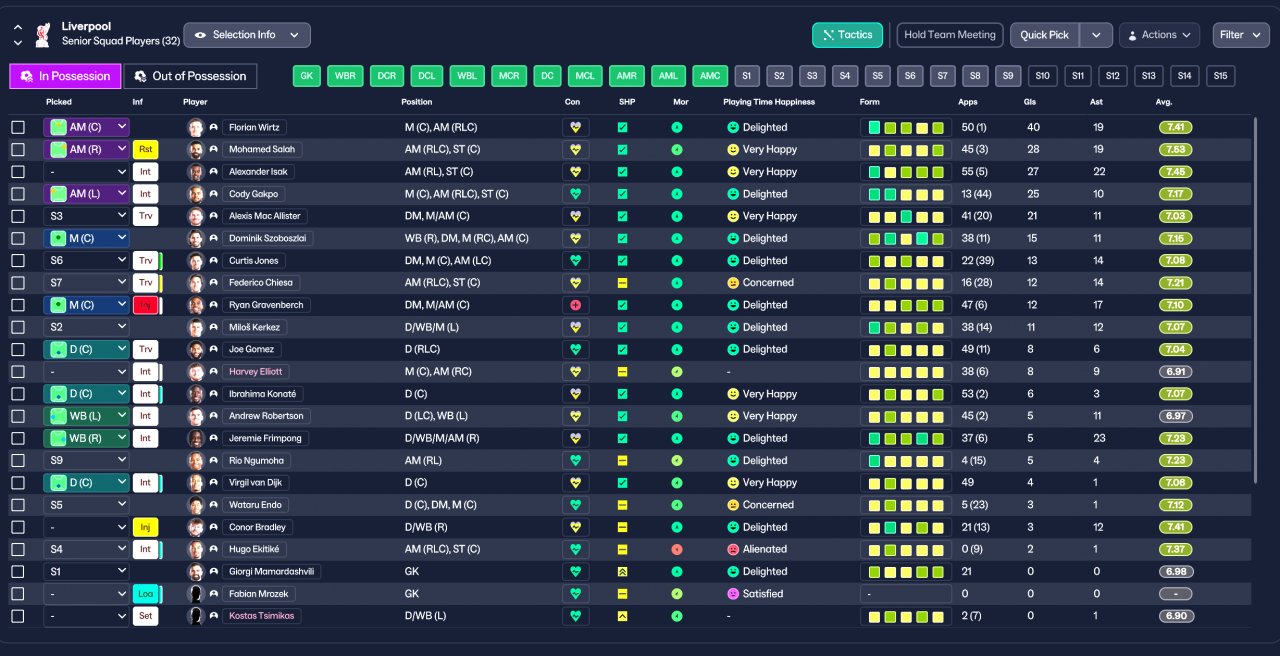Select the S1 substitute slot

point(747,76)
